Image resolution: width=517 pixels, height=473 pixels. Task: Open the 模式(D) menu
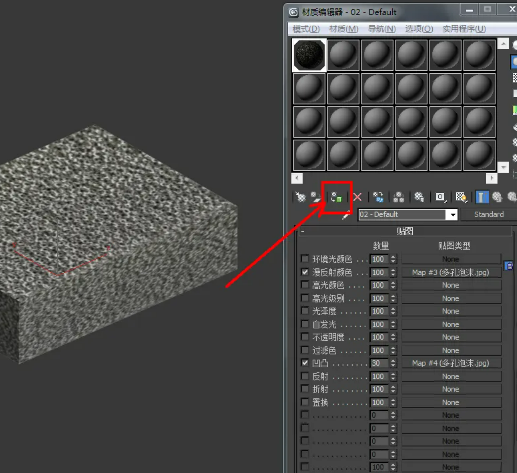coord(306,29)
